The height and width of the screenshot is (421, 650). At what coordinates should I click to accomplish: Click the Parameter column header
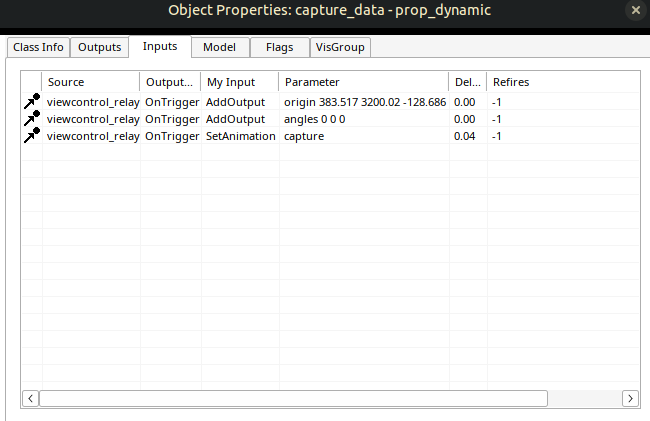coord(364,82)
